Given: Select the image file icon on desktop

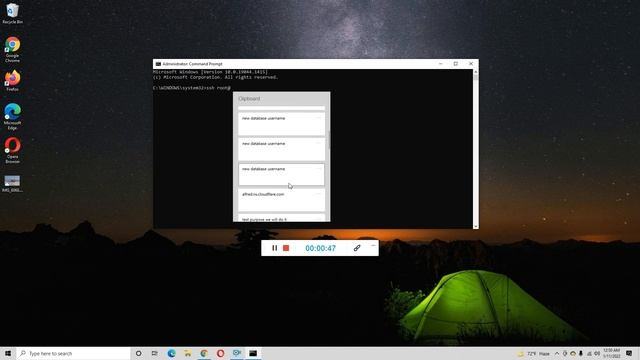Looking at the screenshot, I should (x=12, y=183).
